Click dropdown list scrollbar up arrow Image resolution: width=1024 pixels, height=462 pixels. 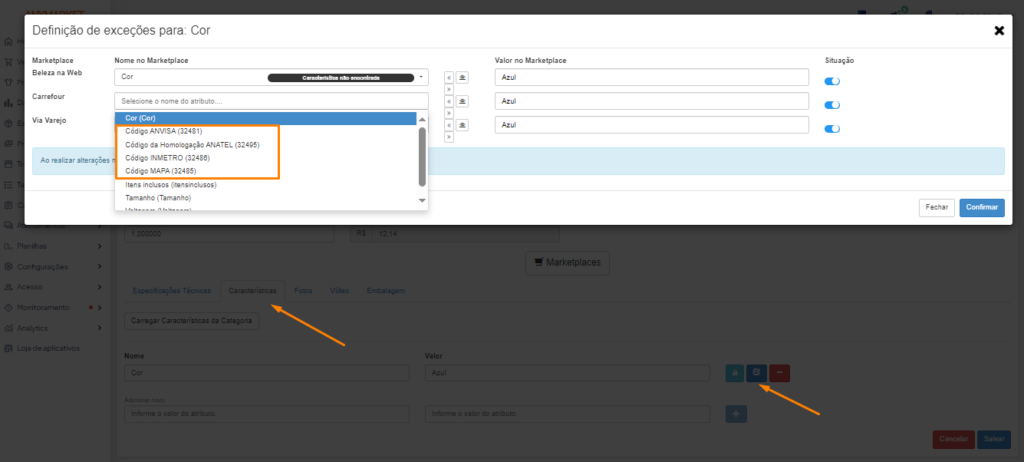422,120
